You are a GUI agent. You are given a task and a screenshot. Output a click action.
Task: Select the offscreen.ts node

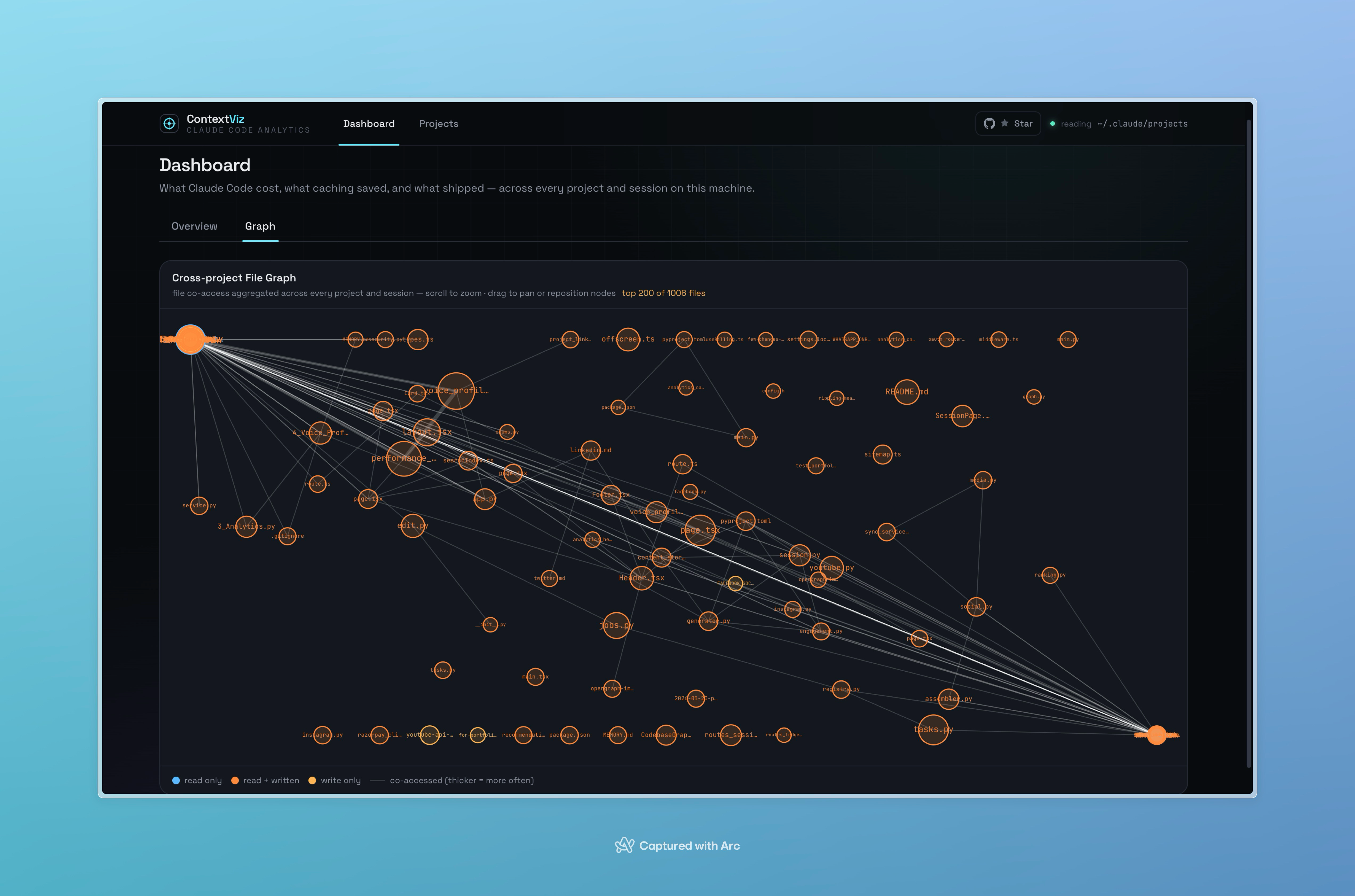coord(628,339)
